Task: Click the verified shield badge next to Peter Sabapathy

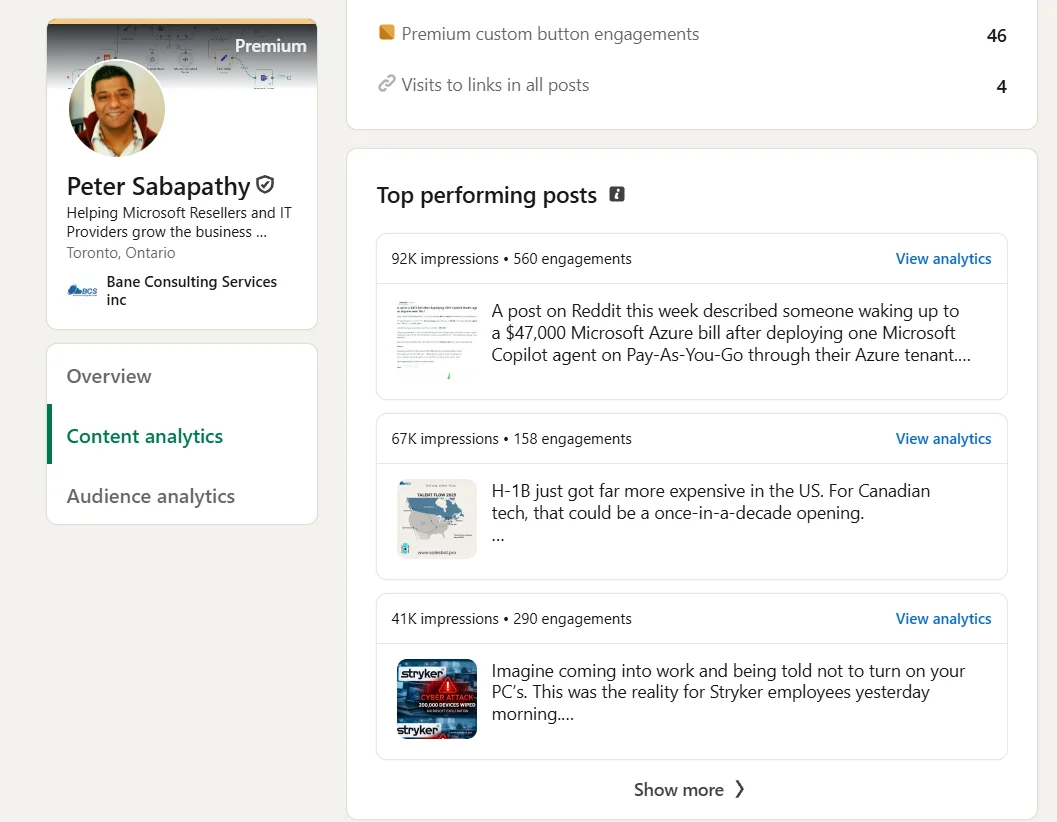Action: pyautogui.click(x=265, y=184)
